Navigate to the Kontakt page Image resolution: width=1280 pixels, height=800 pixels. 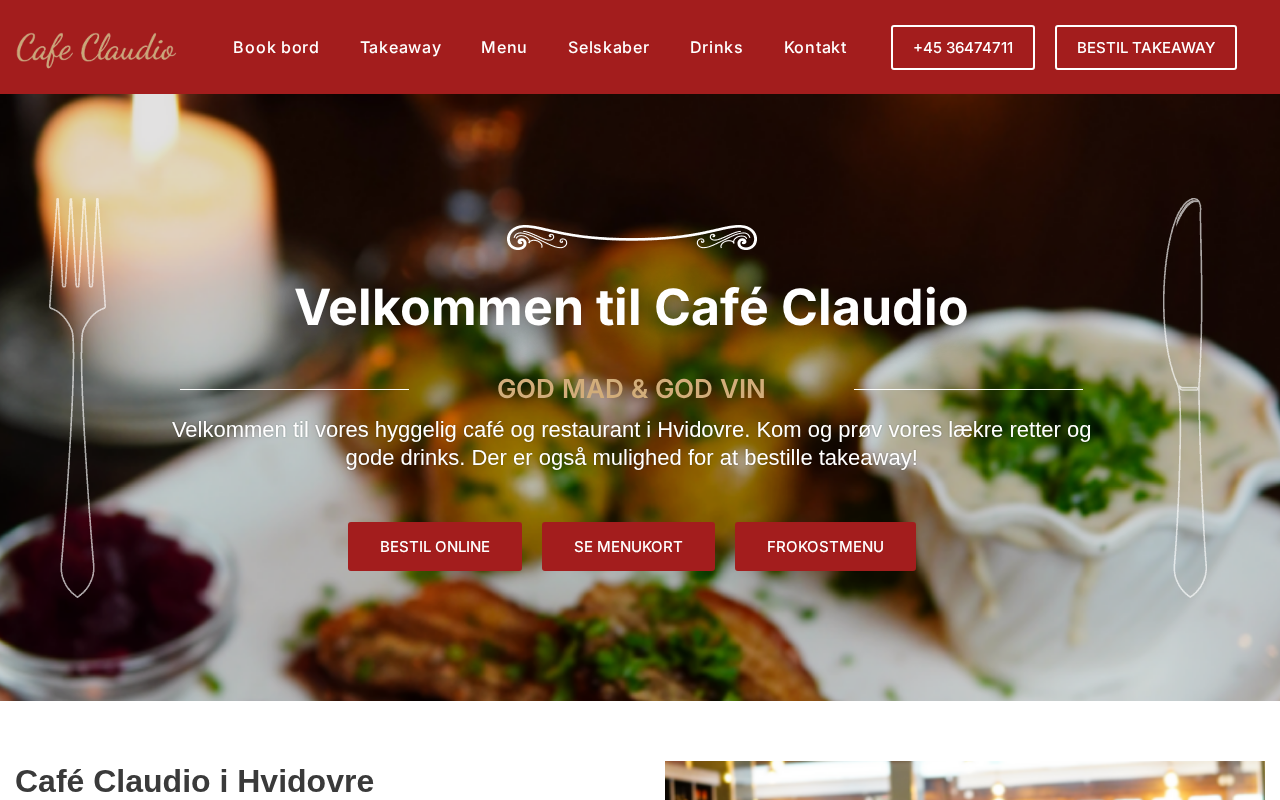tap(815, 47)
